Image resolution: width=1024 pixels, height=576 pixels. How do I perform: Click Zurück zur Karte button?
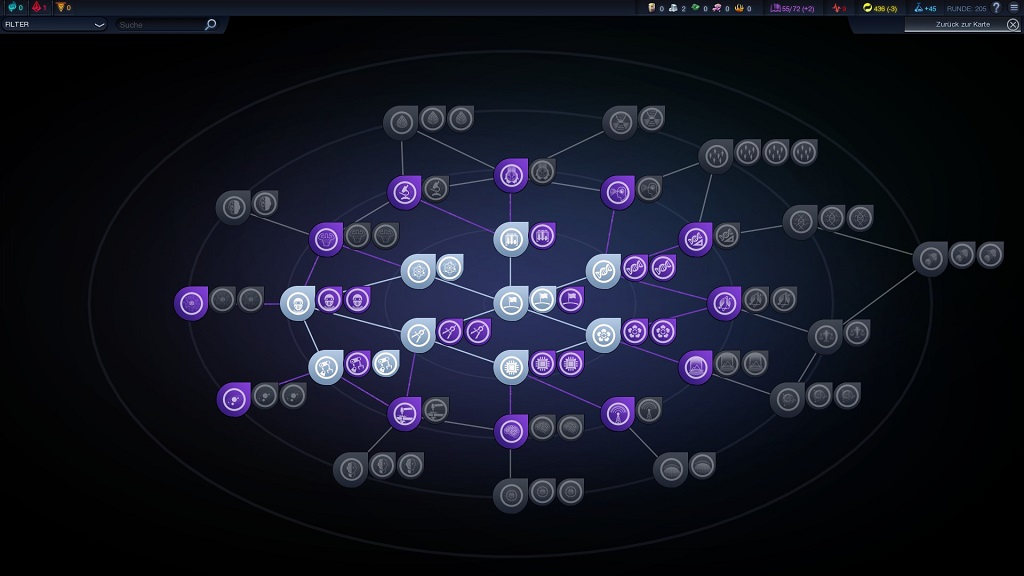click(x=962, y=24)
